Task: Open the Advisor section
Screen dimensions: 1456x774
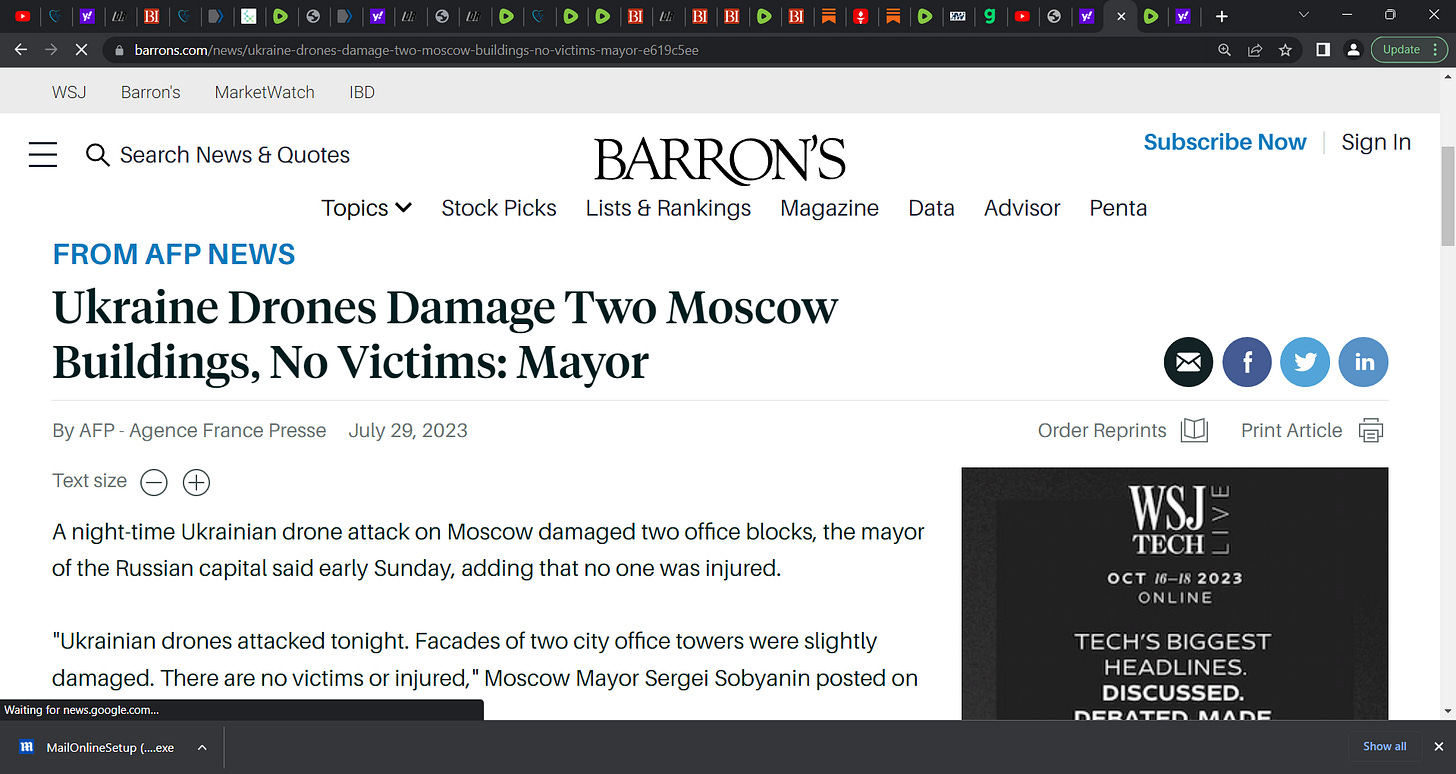Action: [1022, 208]
